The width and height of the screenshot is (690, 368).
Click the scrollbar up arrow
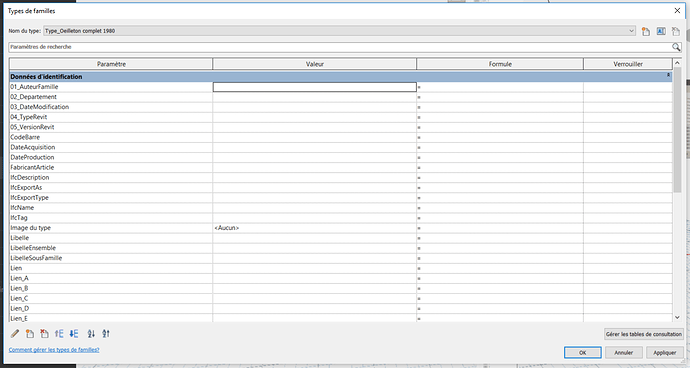pos(677,63)
